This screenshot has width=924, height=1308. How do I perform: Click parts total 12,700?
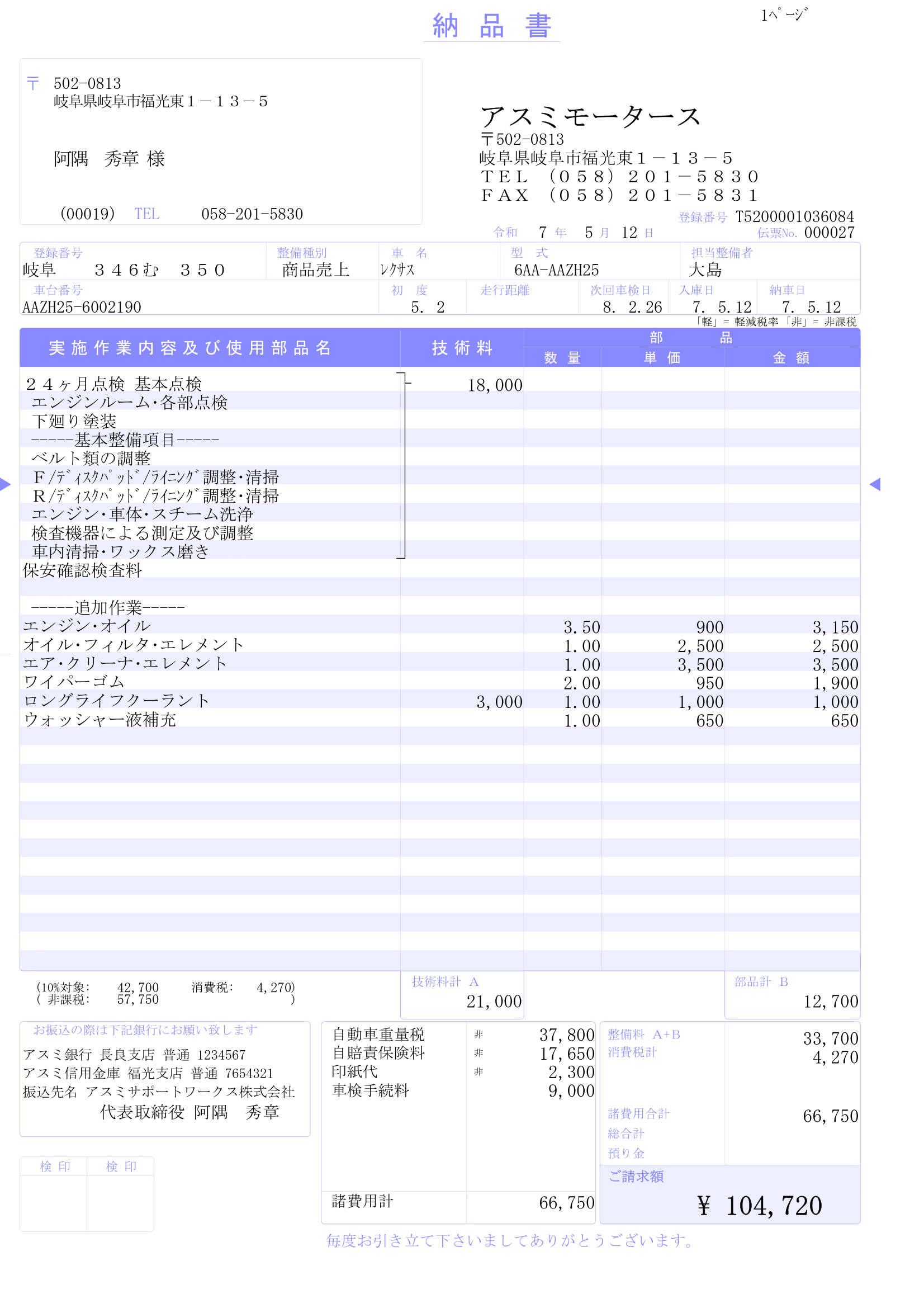pos(831,1002)
